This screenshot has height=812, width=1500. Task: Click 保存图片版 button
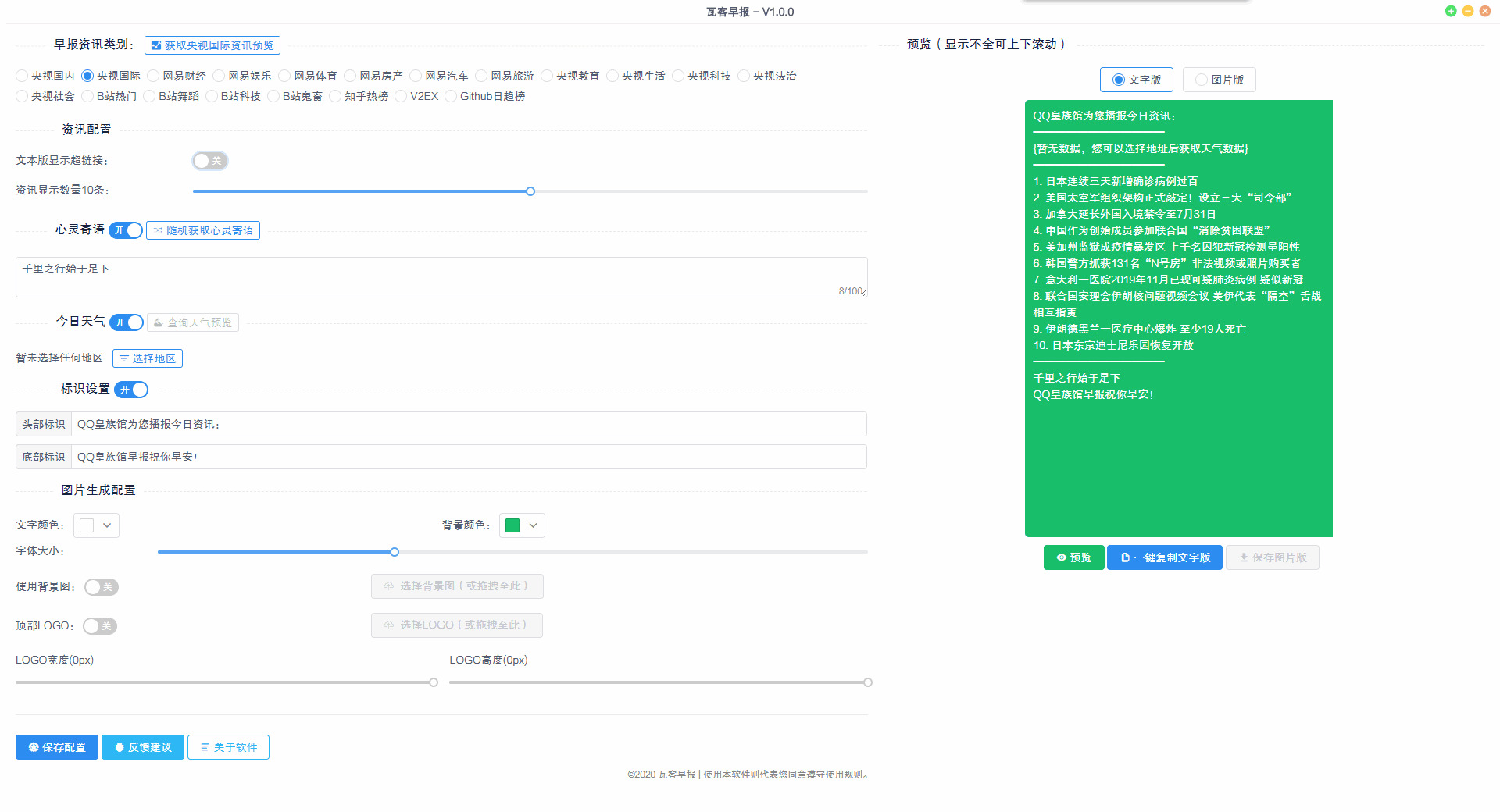pyautogui.click(x=1273, y=557)
